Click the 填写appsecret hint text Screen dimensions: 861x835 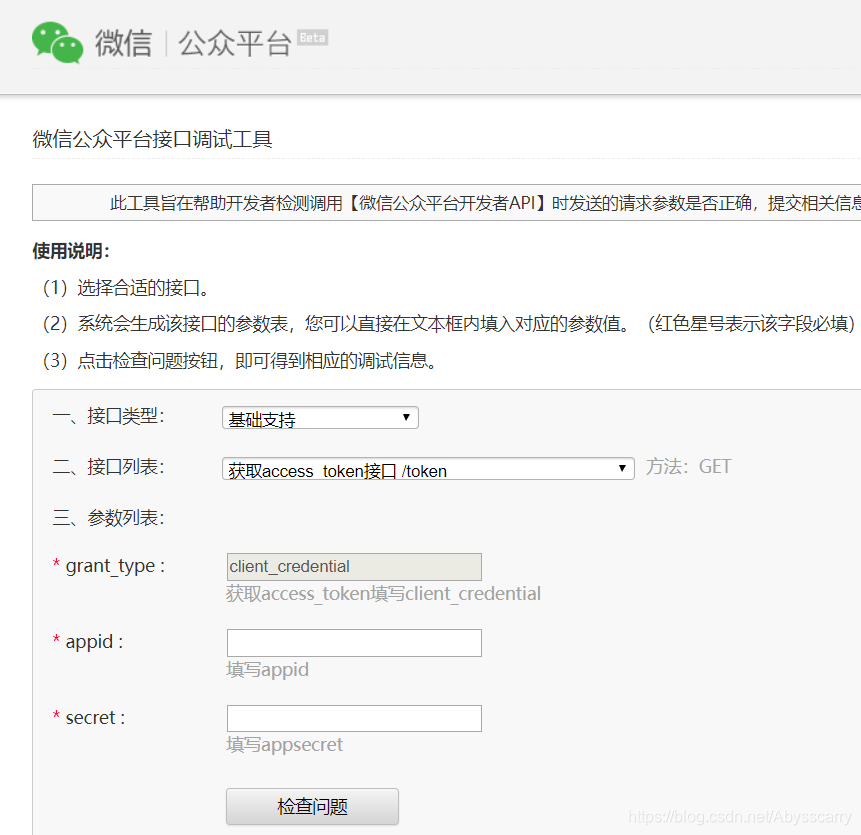[285, 745]
